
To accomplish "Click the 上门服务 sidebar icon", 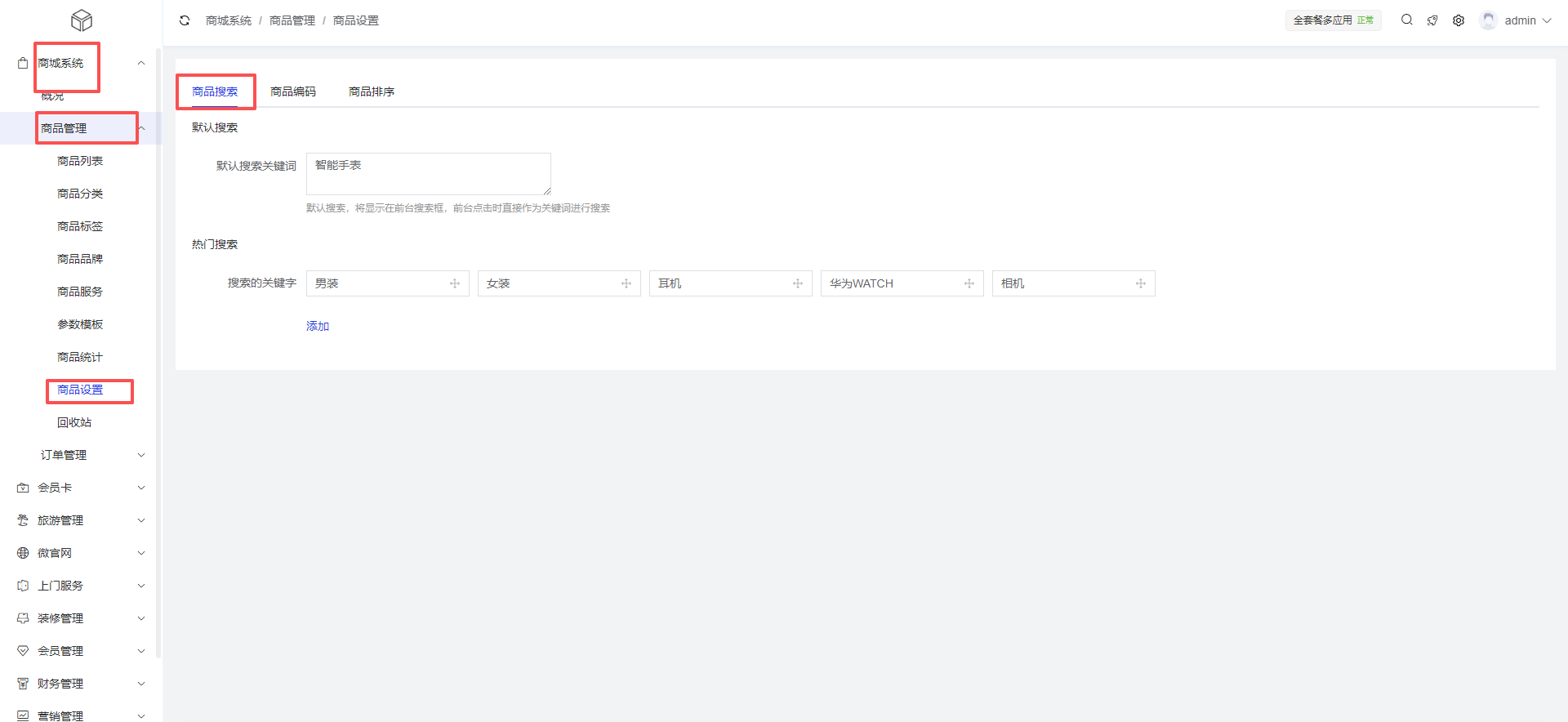I will click(x=23, y=586).
